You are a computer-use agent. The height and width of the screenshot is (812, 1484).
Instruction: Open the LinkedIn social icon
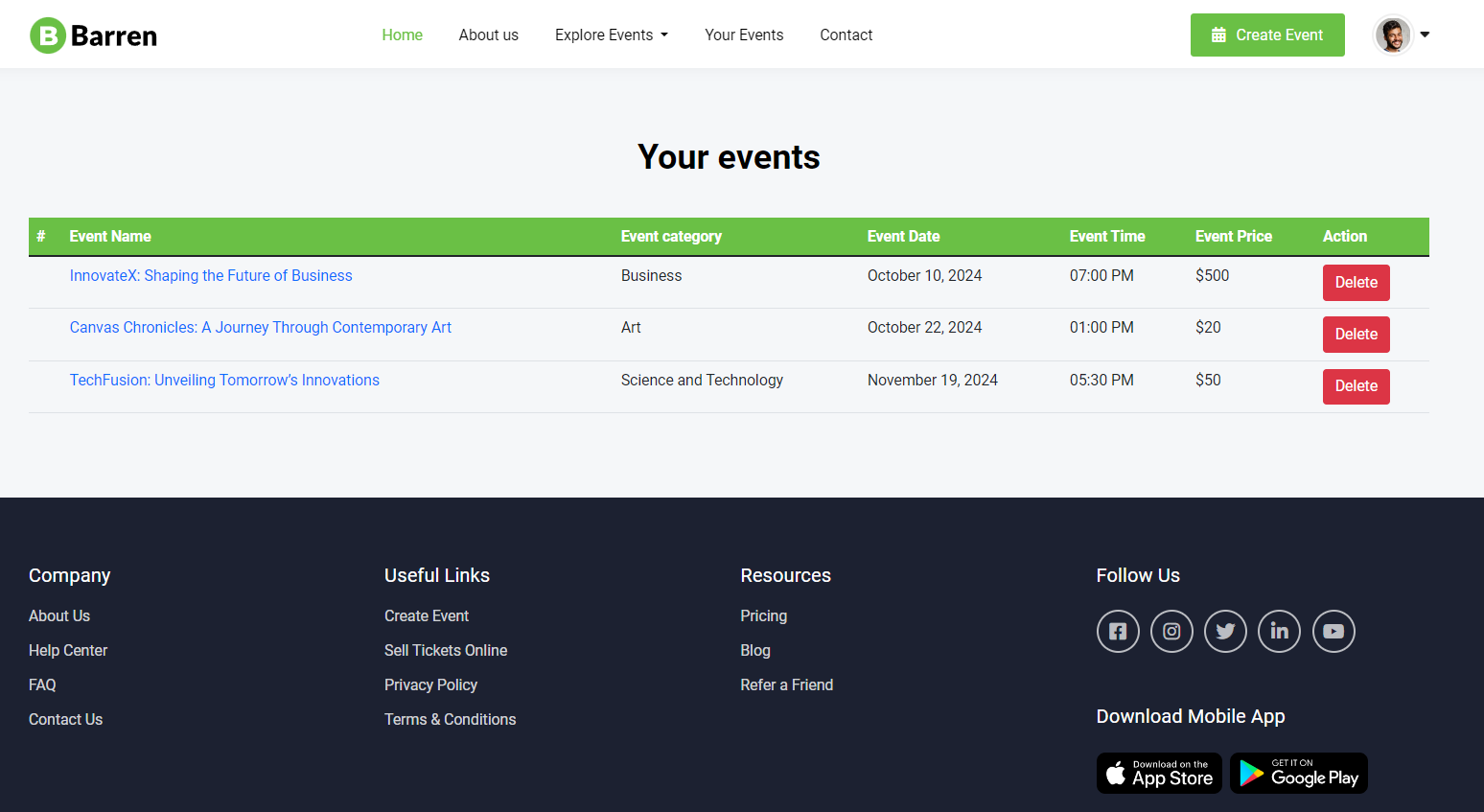(x=1279, y=631)
